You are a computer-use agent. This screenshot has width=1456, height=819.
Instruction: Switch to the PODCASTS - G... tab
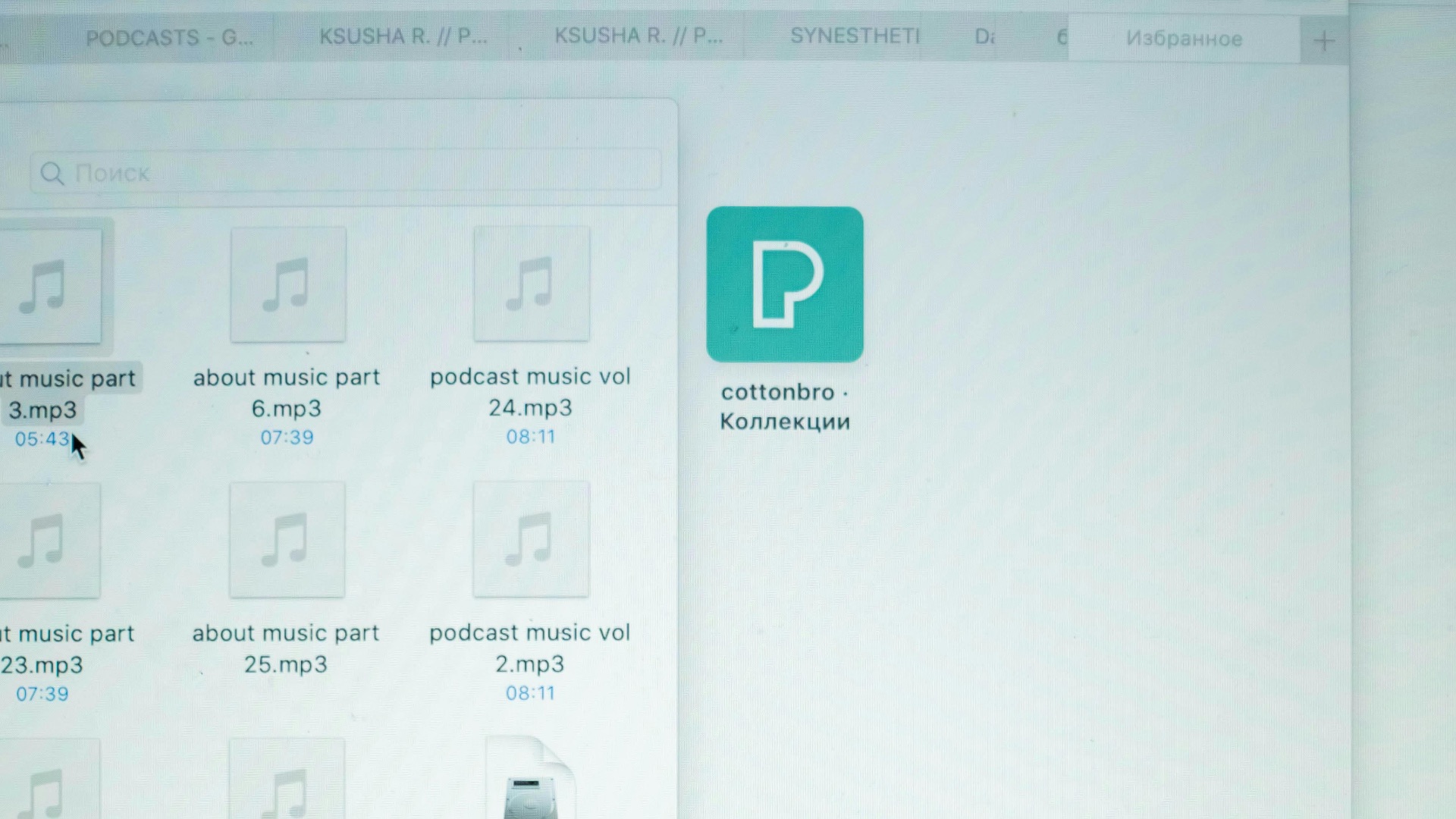(169, 38)
